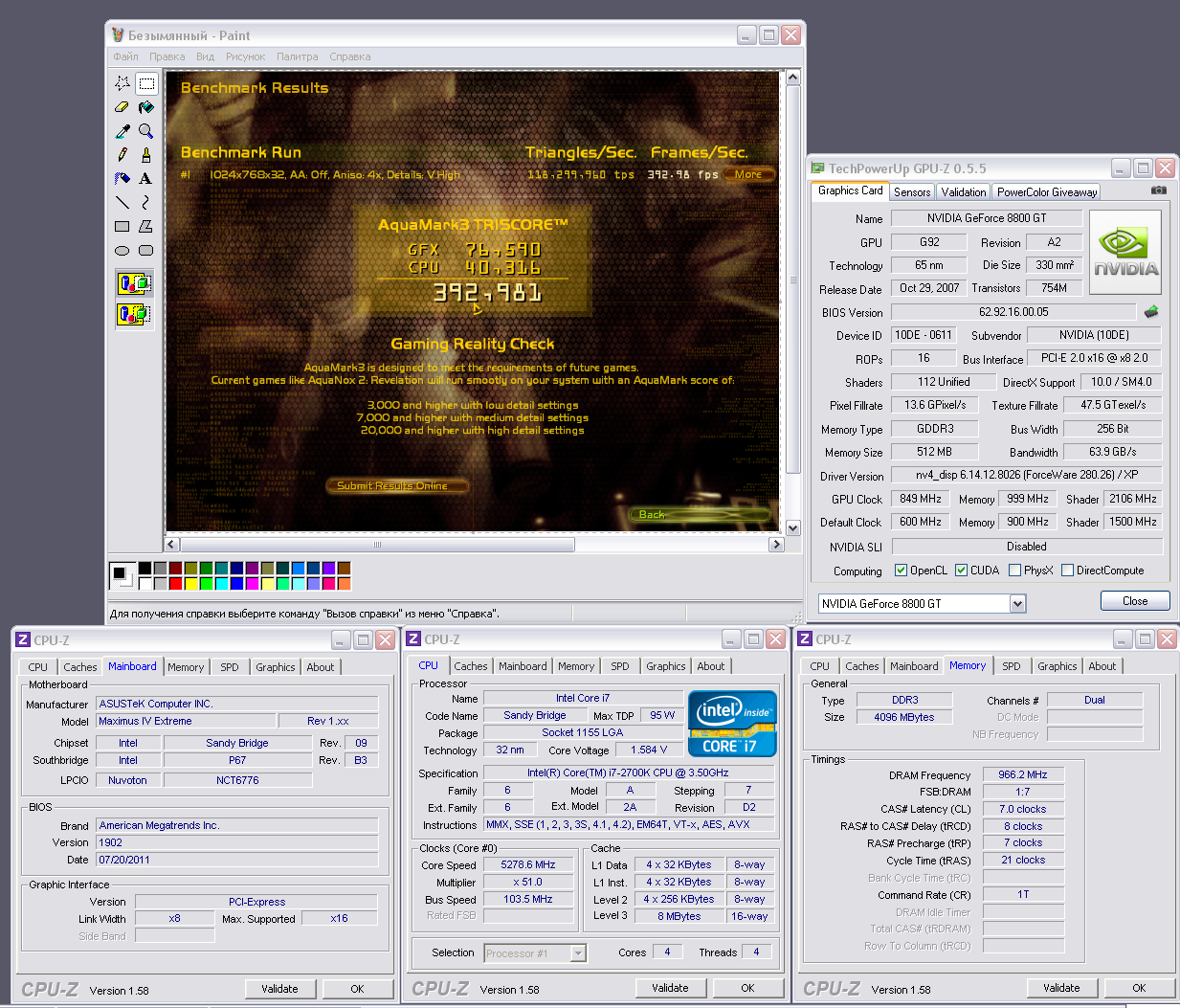
Task: Click the GPU-Z screenshot camera icon
Action: [1159, 190]
